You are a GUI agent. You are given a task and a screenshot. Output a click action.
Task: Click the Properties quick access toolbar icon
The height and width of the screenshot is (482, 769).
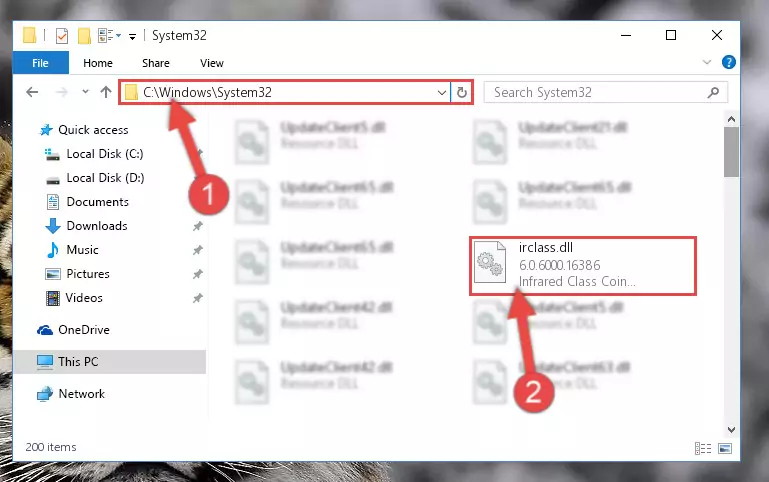pos(62,36)
